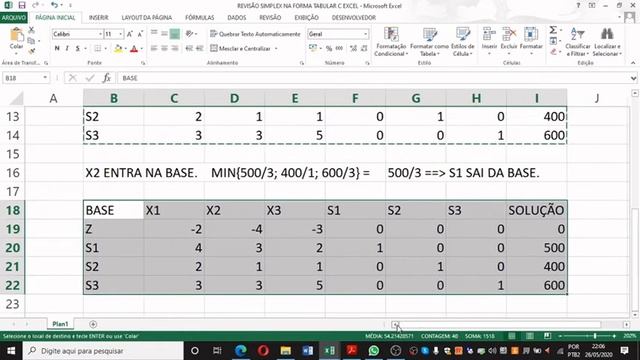The width and height of the screenshot is (640, 360).
Task: Click the Save icon in the quick access toolbar
Action: click(x=22, y=5)
